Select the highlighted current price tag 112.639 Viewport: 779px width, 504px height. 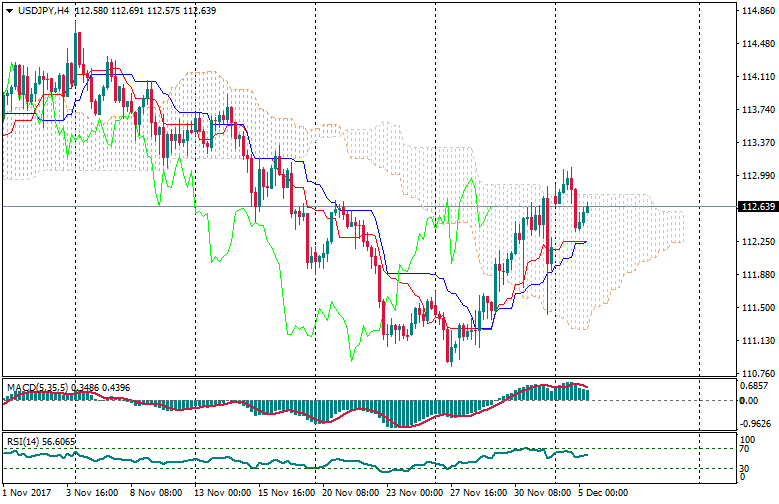(757, 207)
